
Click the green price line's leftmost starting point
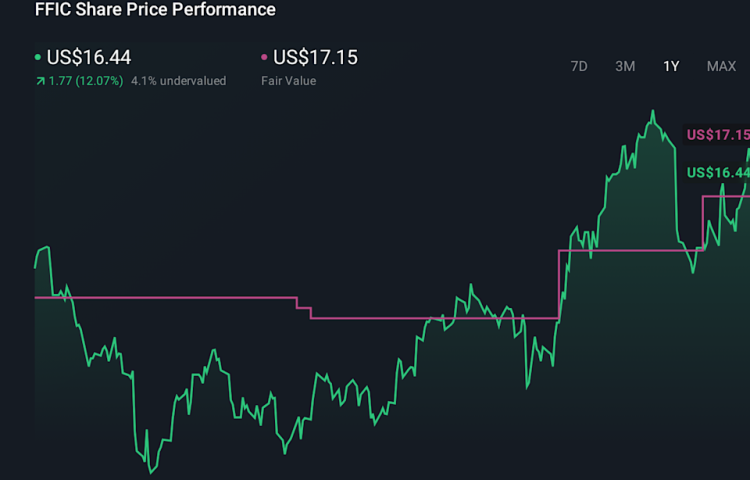point(35,267)
